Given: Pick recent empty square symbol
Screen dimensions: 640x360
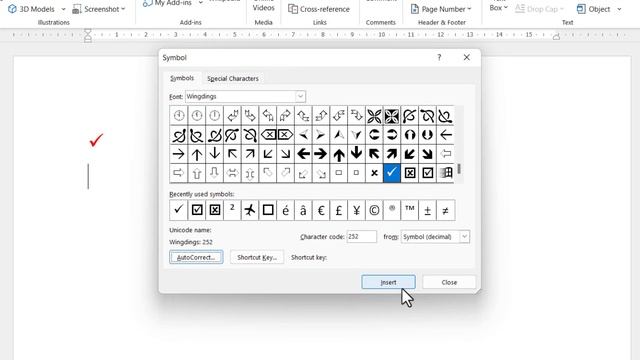Looking at the screenshot, I should 268,210.
